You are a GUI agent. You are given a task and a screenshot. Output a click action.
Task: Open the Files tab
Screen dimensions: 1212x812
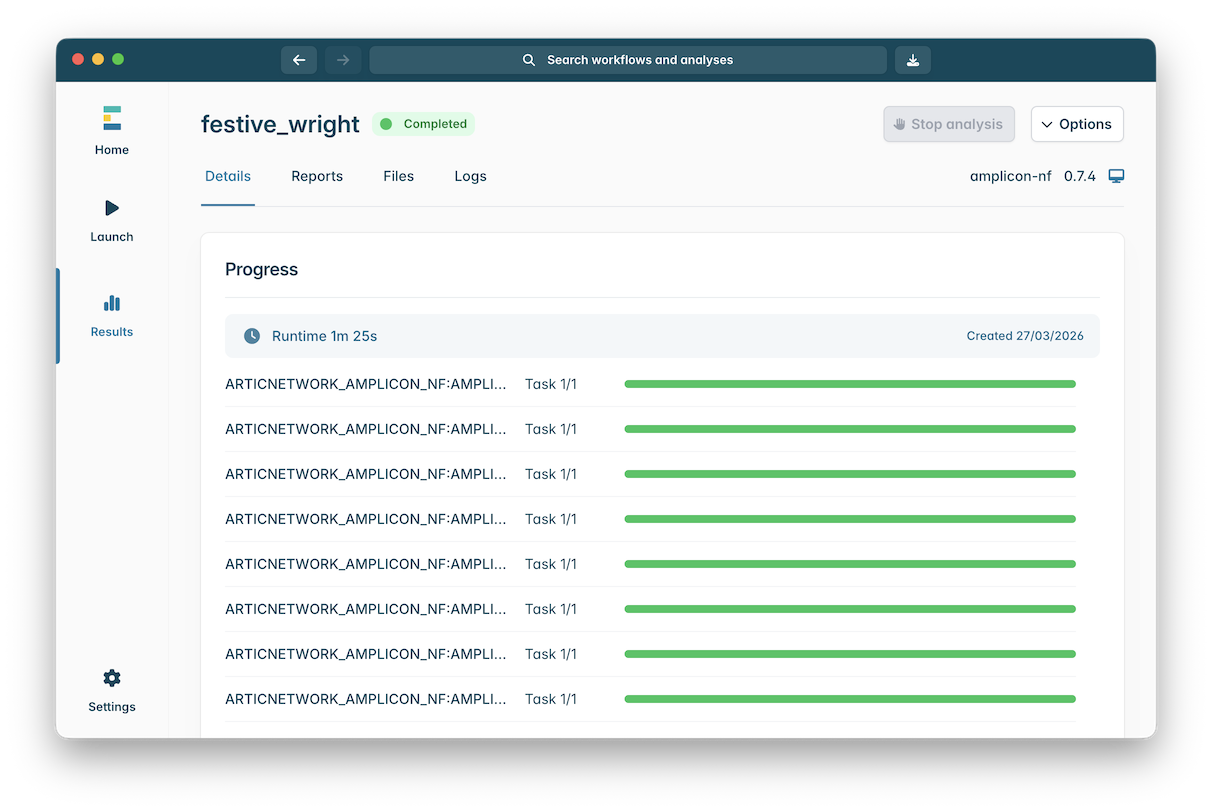click(398, 176)
